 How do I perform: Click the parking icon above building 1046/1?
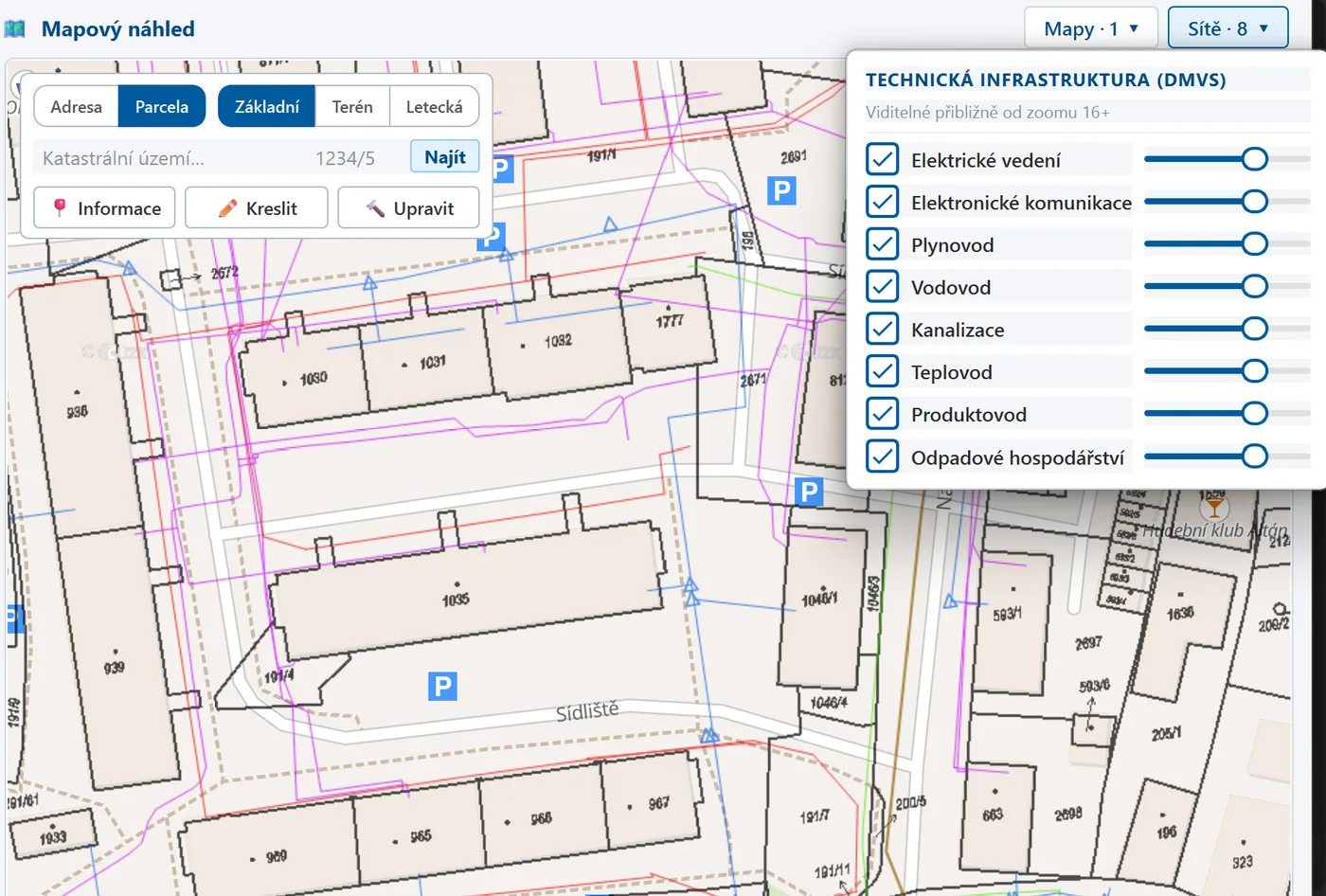pyautogui.click(x=809, y=492)
